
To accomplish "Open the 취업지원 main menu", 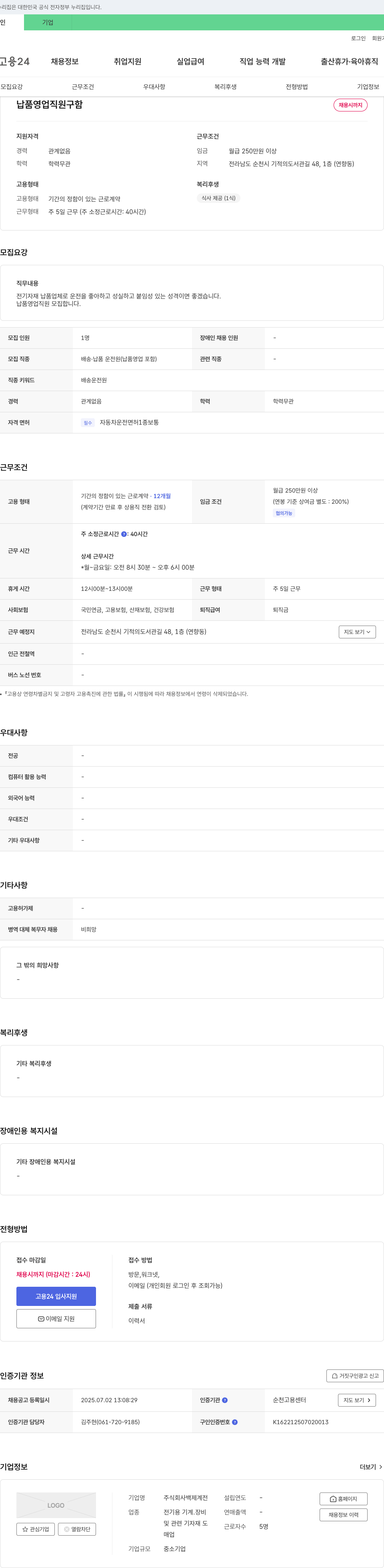I will pos(127,62).
